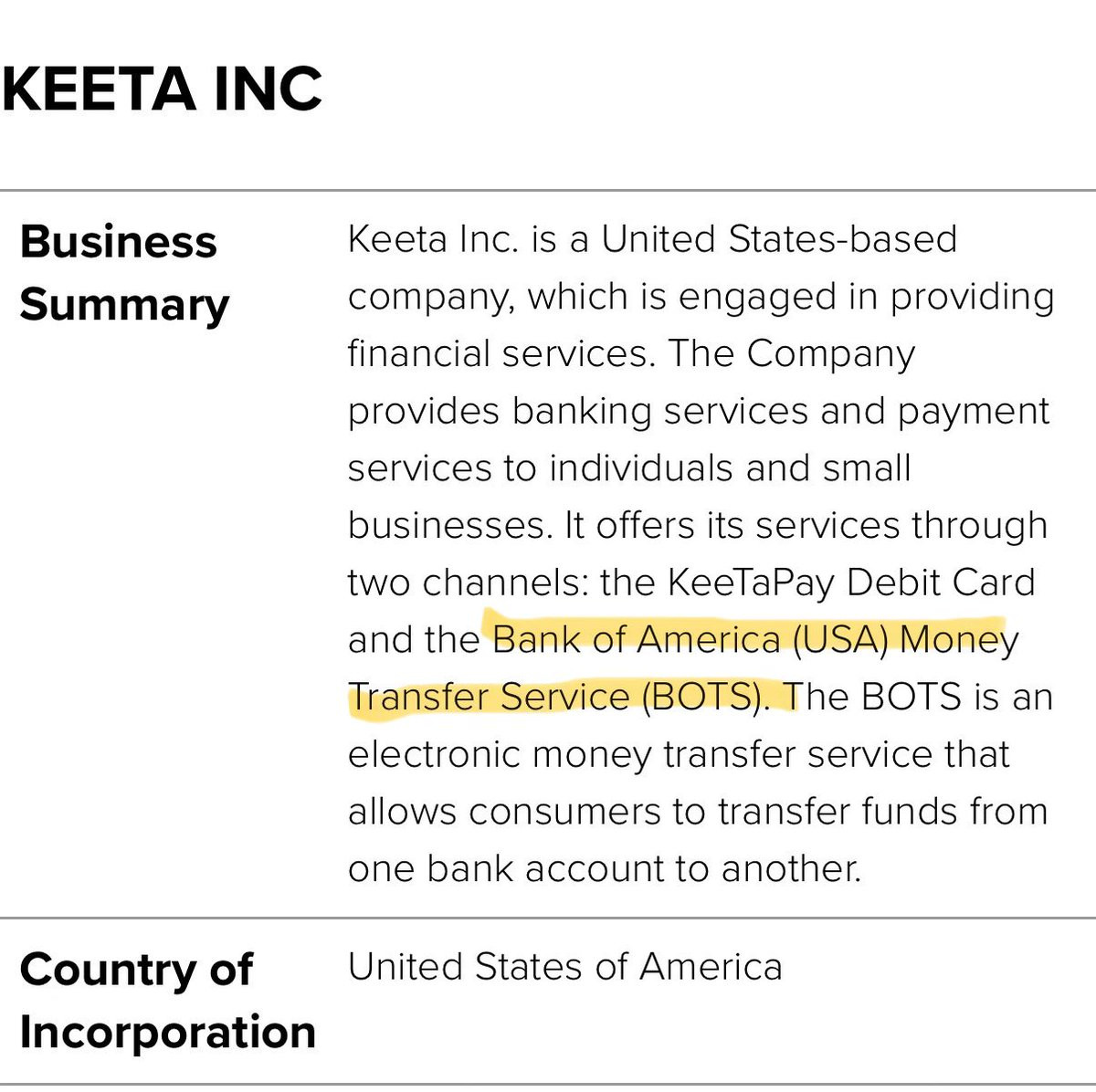The image size is (1096, 1092).
Task: Click the words 'two channels'
Action: (468, 583)
